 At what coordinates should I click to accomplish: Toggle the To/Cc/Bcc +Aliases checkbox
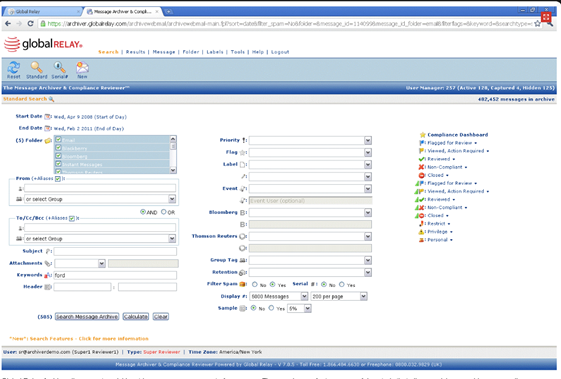(x=72, y=218)
